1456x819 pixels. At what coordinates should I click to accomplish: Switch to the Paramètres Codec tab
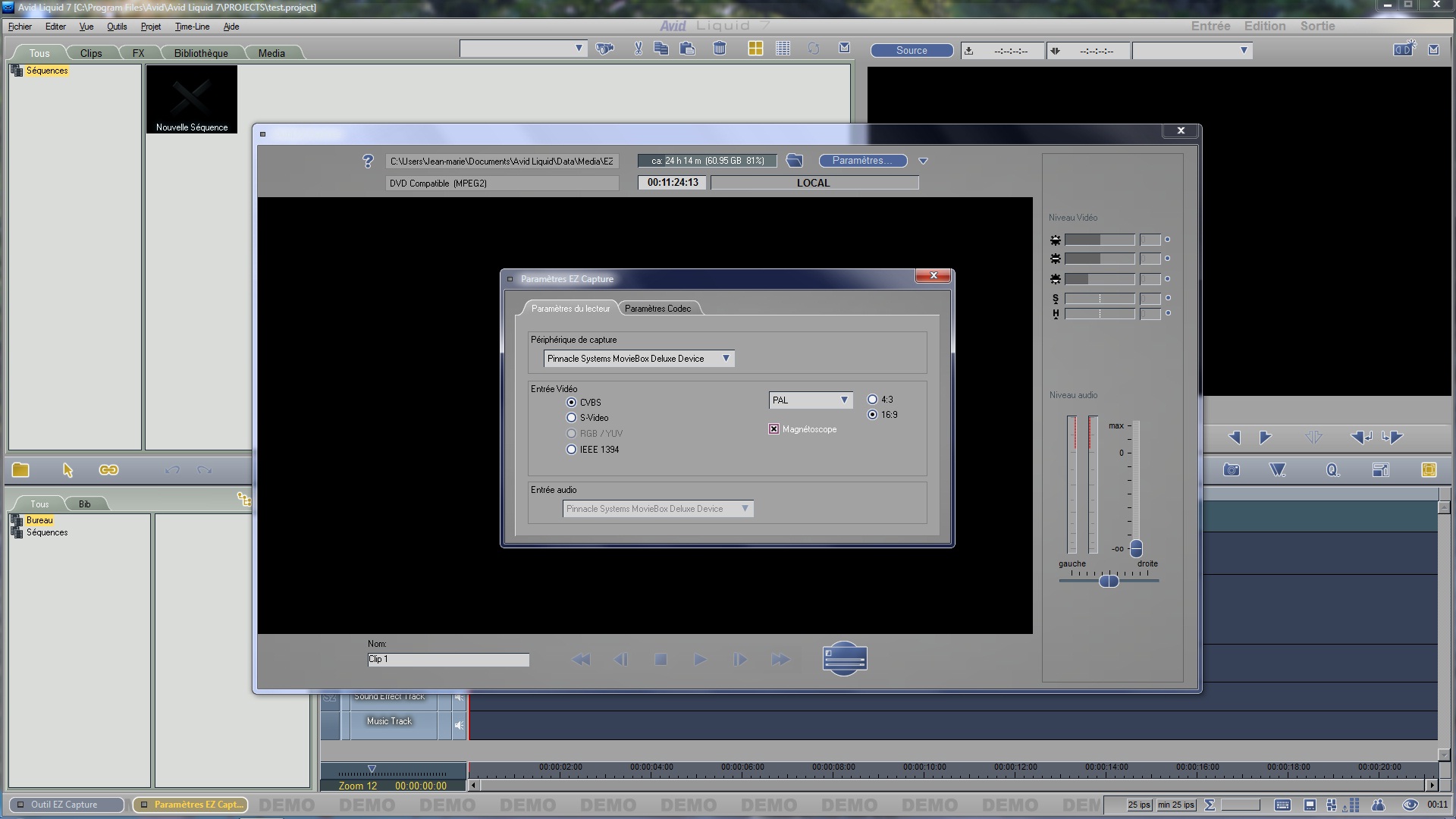coord(657,309)
